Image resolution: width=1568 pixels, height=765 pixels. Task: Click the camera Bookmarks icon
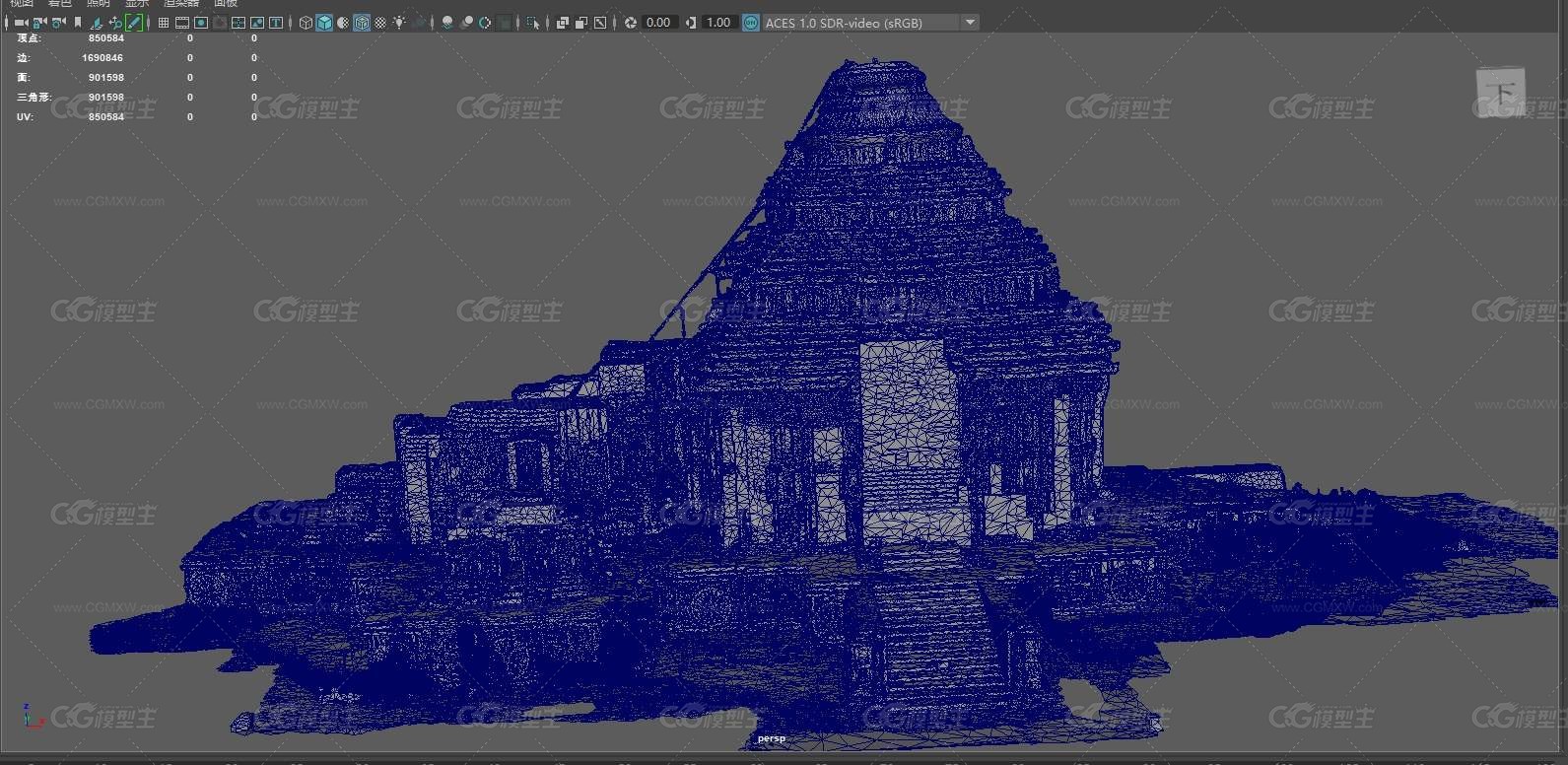coord(78,23)
